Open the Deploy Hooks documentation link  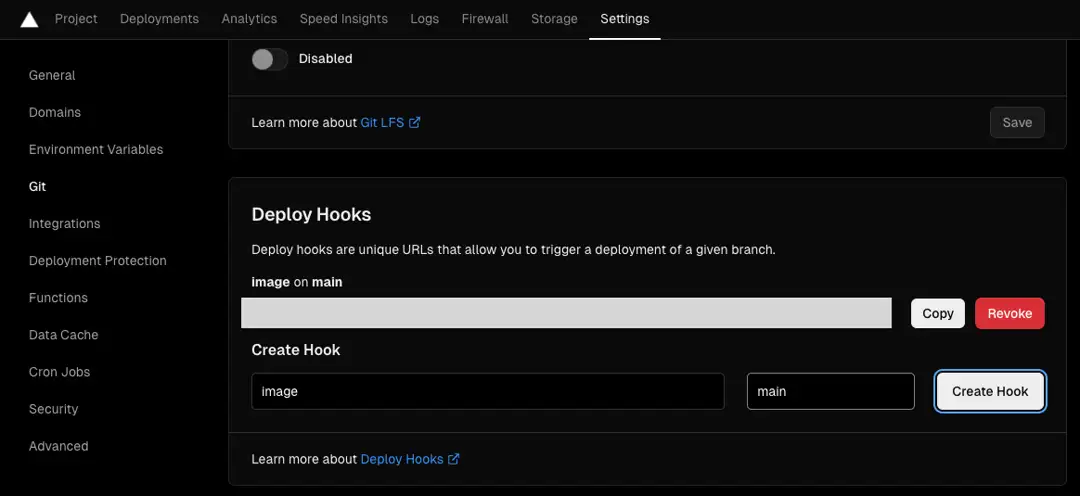[409, 459]
